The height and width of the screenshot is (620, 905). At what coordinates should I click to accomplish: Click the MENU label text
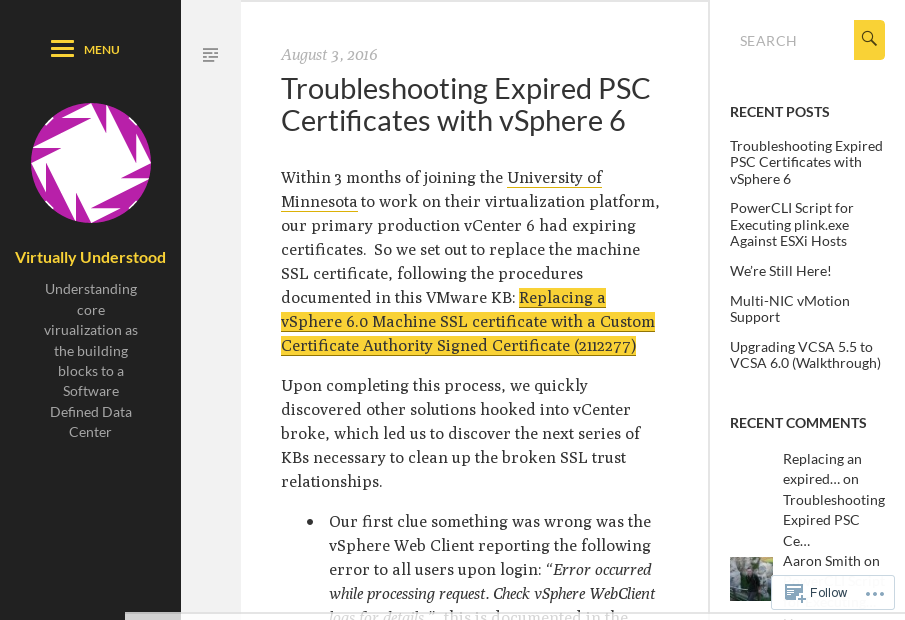click(102, 50)
